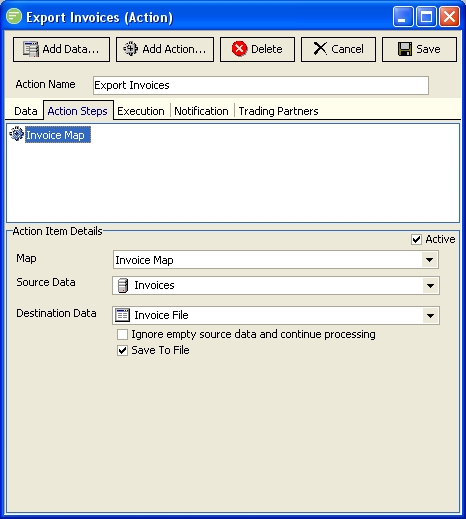Uncheck the Save To File checkbox

coord(122,350)
